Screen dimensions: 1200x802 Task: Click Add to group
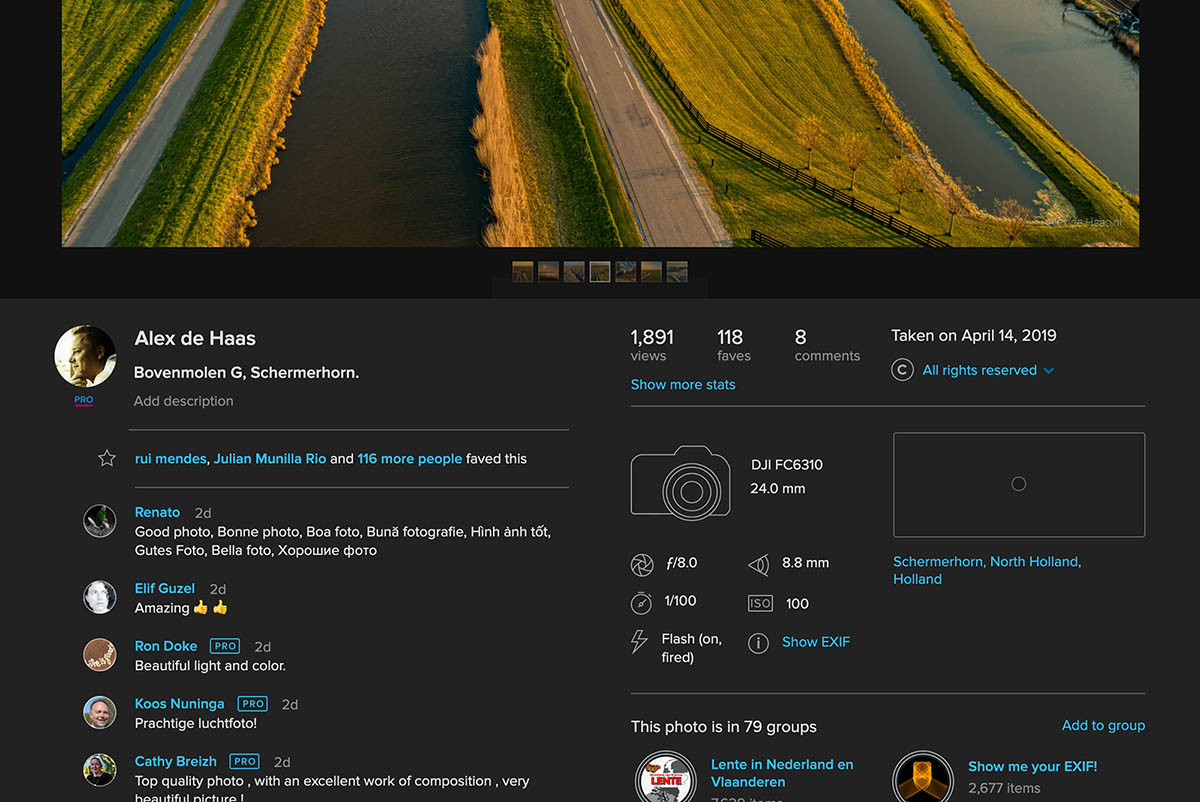pos(1103,725)
